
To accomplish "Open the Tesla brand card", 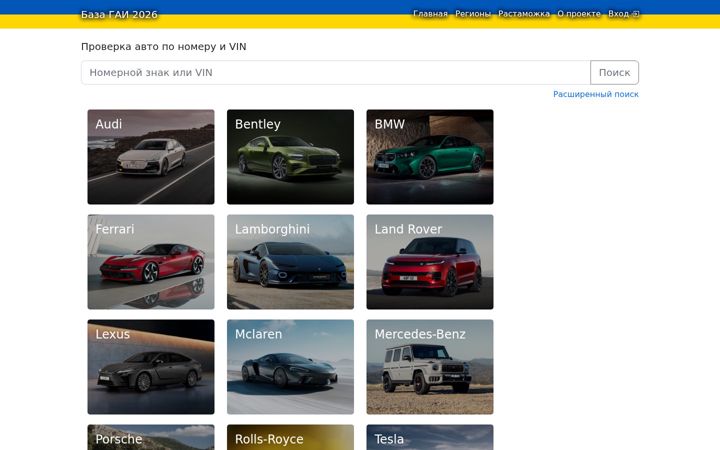I will [x=430, y=437].
